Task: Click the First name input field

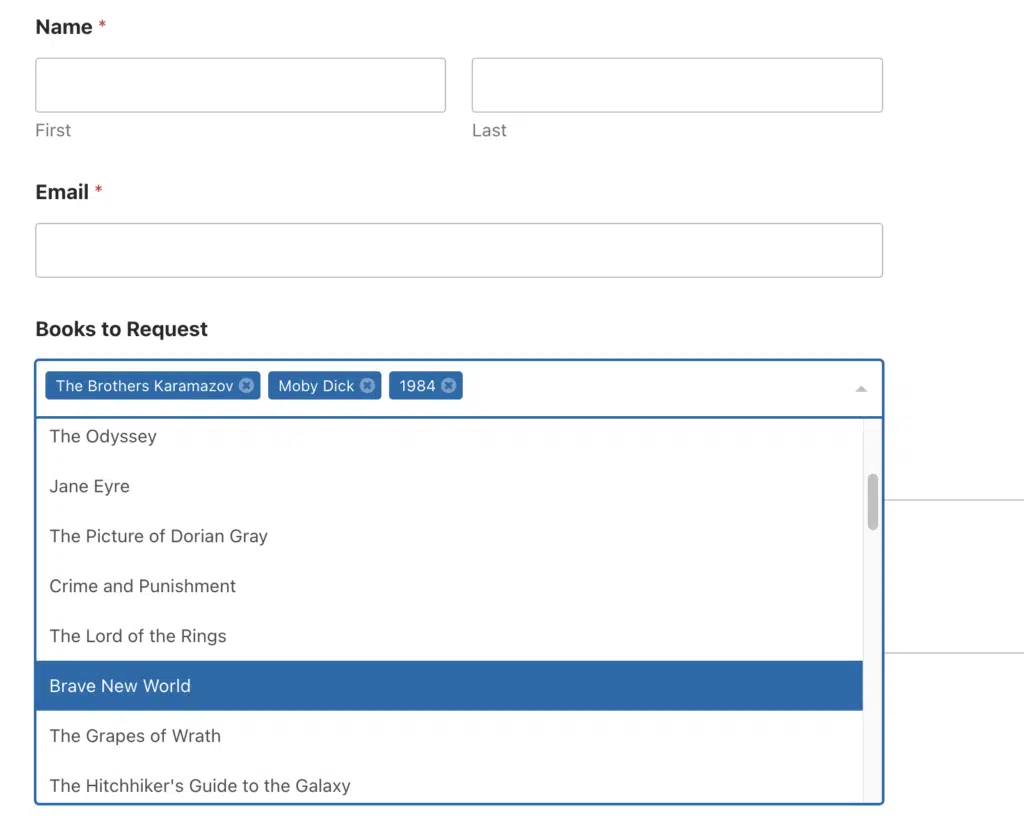Action: point(240,85)
